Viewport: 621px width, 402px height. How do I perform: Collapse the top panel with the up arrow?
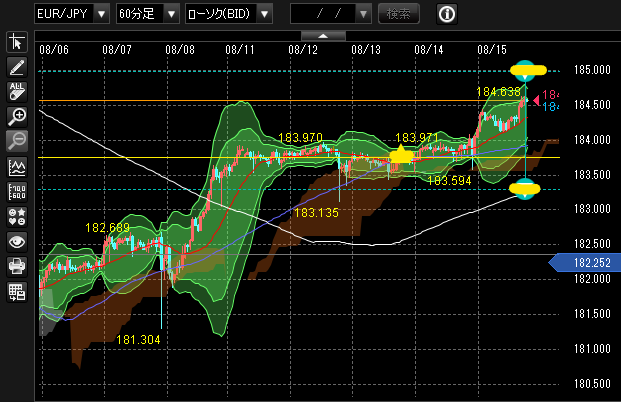point(323,36)
